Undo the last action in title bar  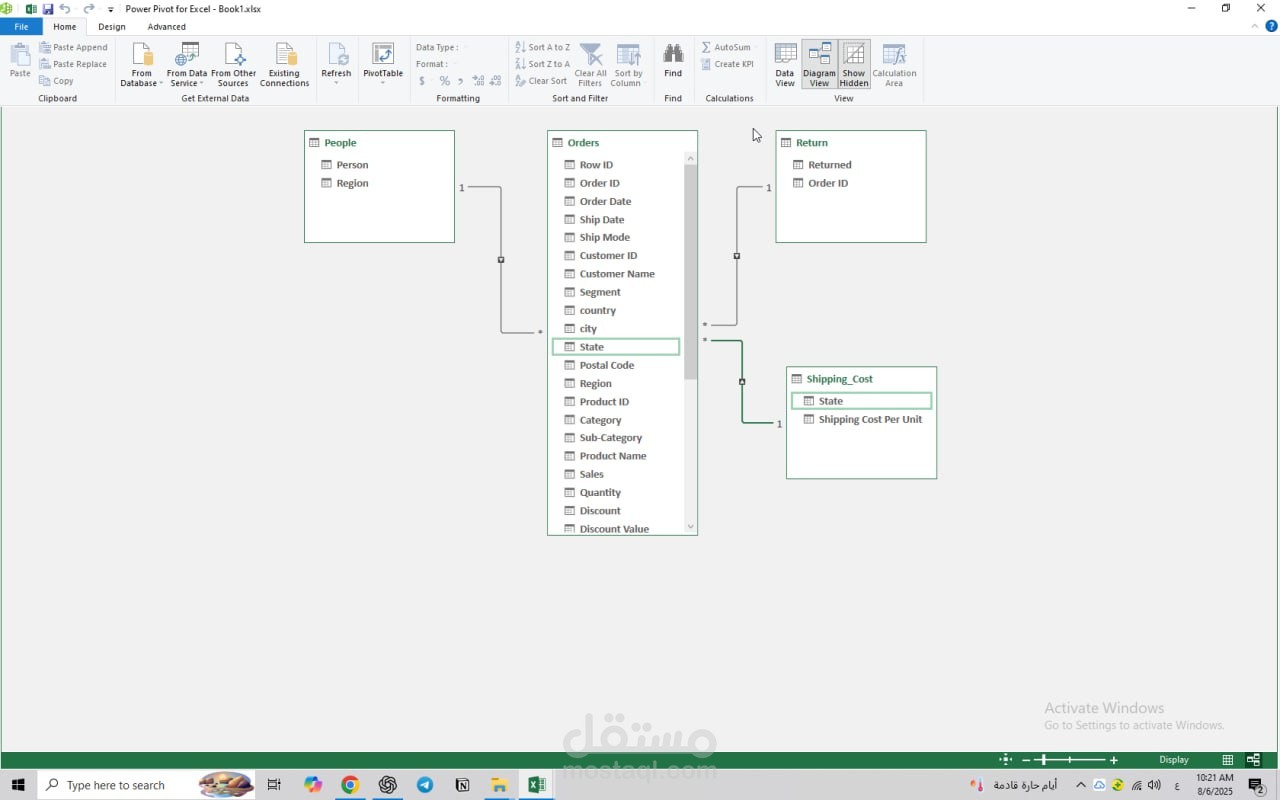coord(65,9)
